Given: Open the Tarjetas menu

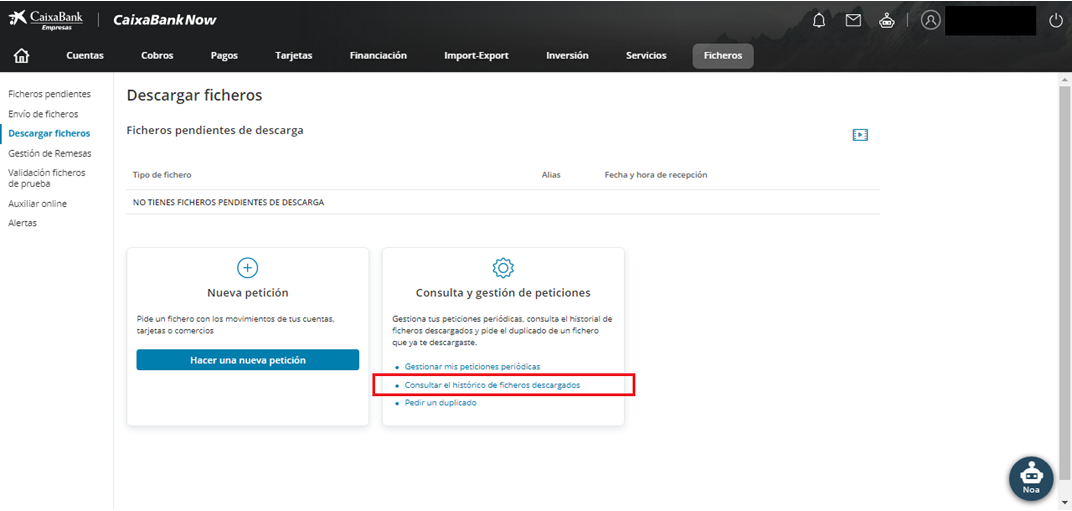Looking at the screenshot, I should [294, 56].
